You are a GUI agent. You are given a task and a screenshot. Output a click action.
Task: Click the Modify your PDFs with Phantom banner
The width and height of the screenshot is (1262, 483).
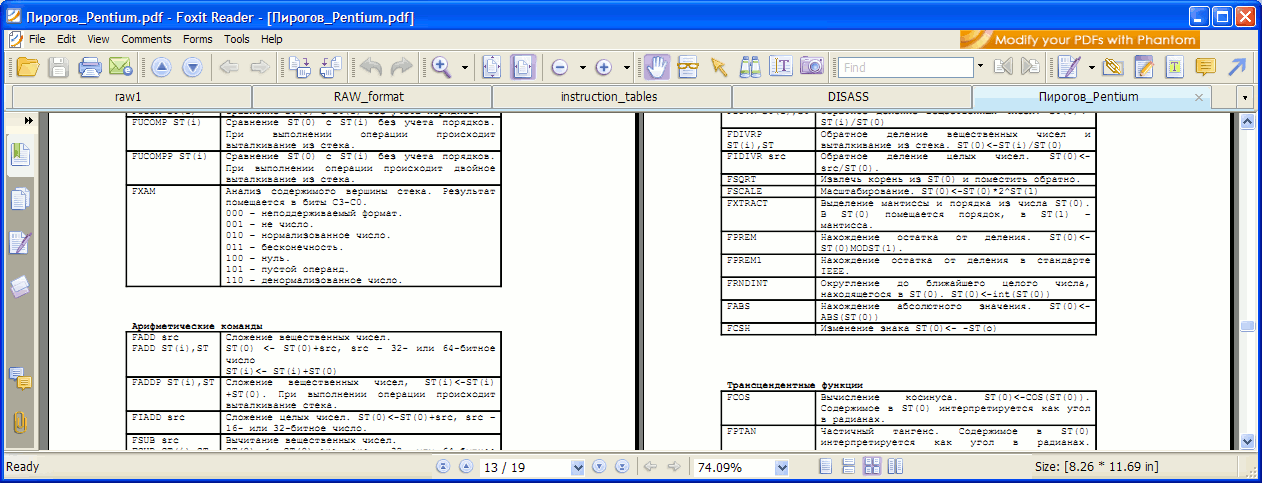point(1079,39)
